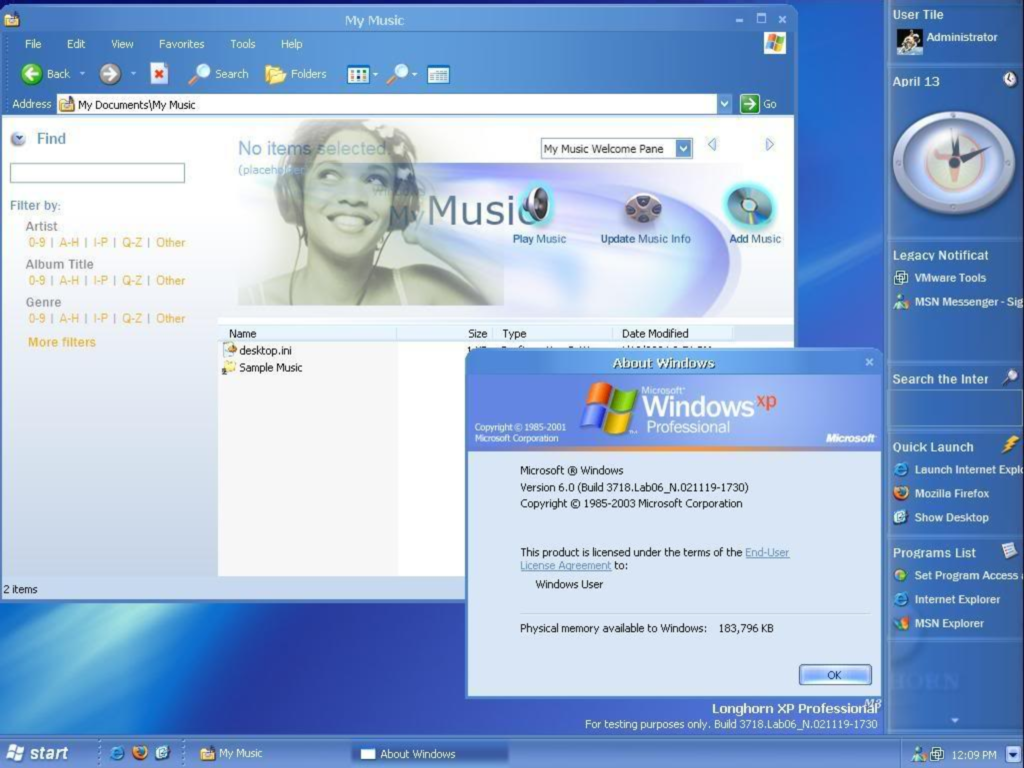Open the Views icon in toolbar

pos(358,75)
